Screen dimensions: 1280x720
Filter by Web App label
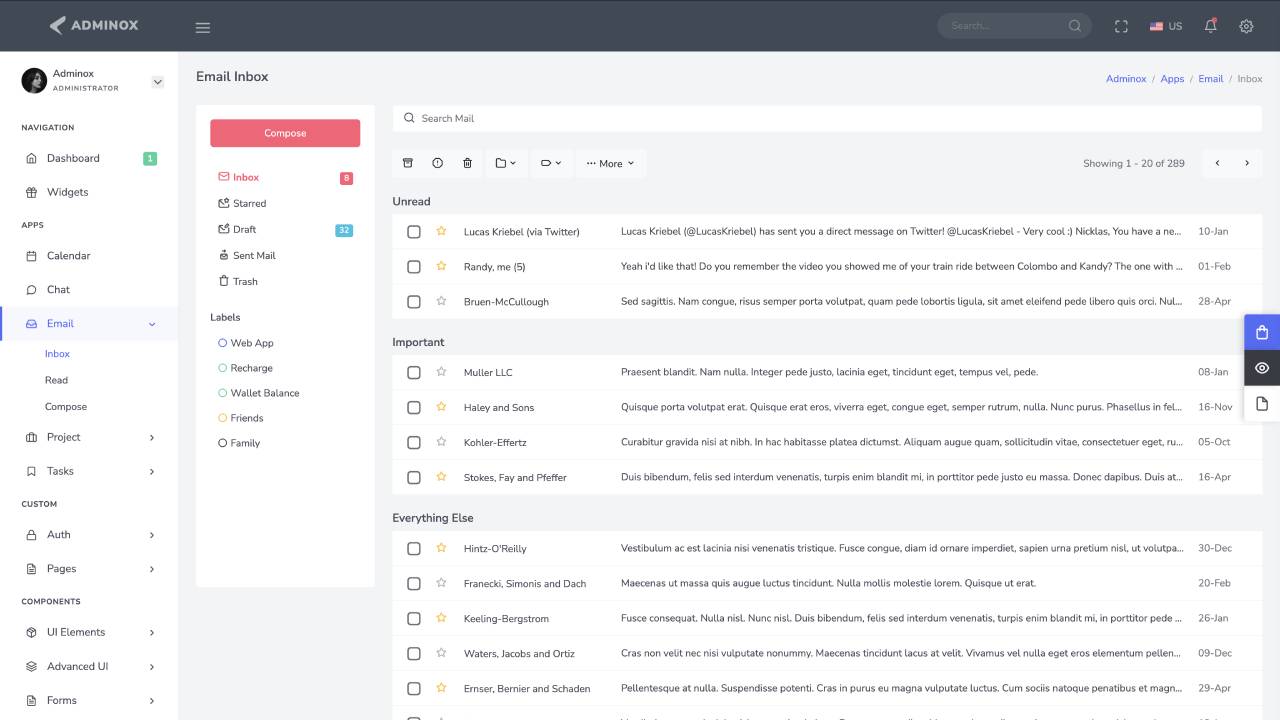[245, 343]
